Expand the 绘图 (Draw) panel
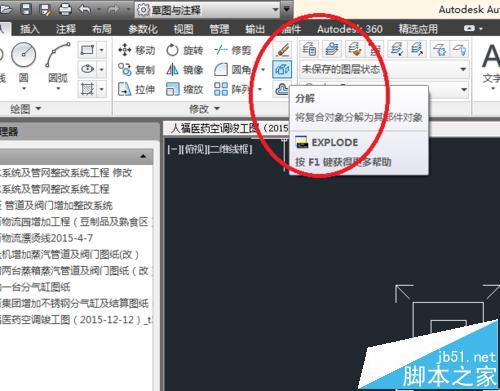 click(26, 109)
